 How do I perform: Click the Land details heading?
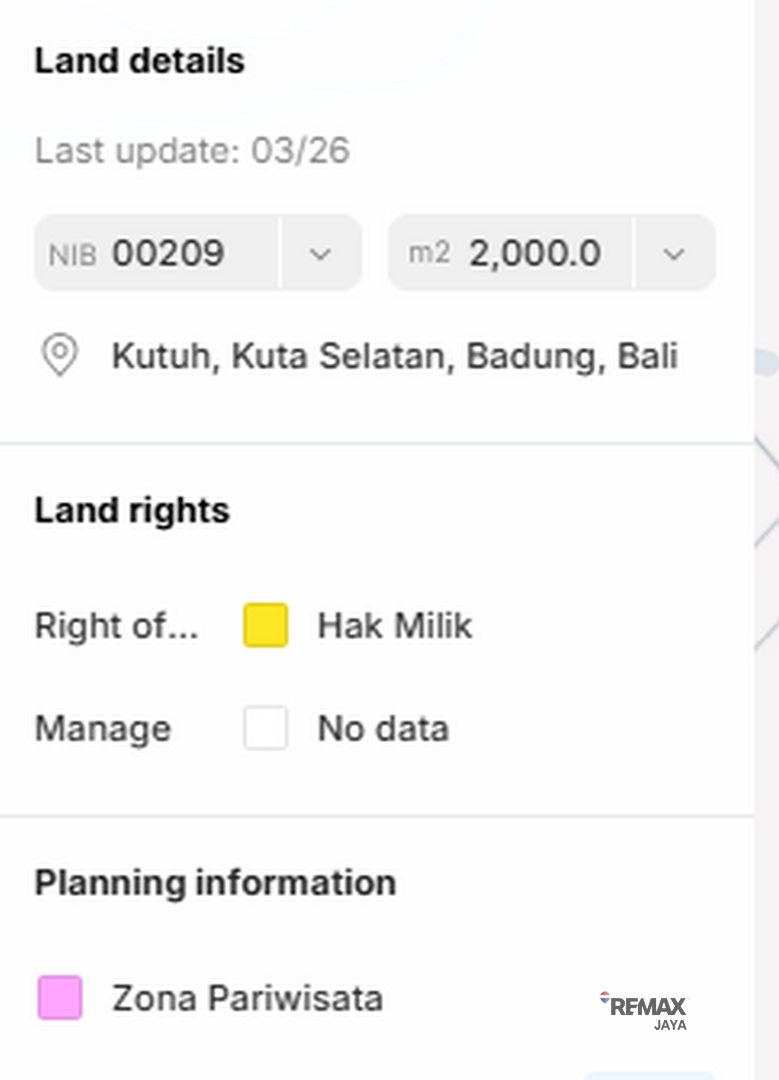click(x=140, y=61)
